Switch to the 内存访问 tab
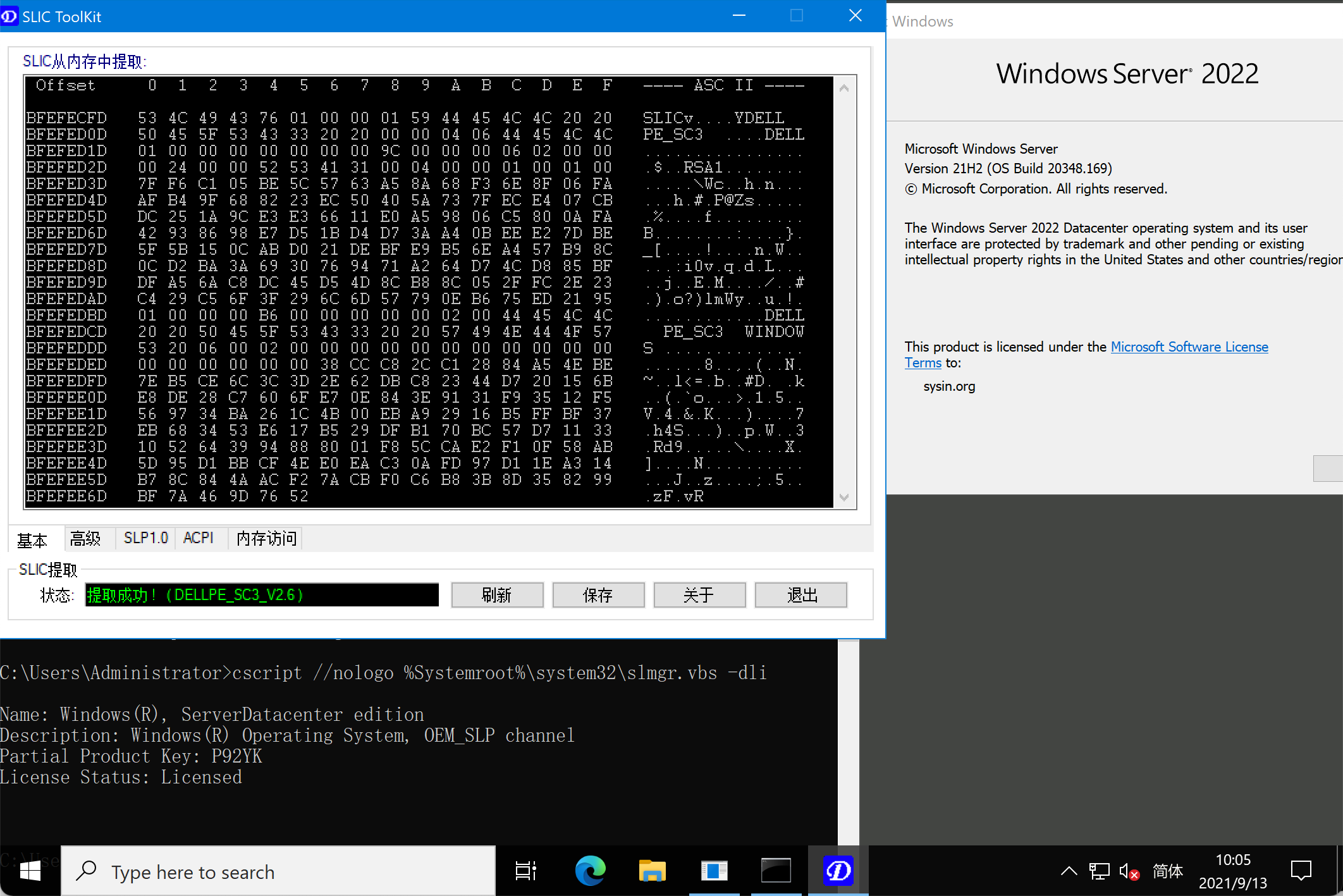The image size is (1343, 896). (266, 539)
